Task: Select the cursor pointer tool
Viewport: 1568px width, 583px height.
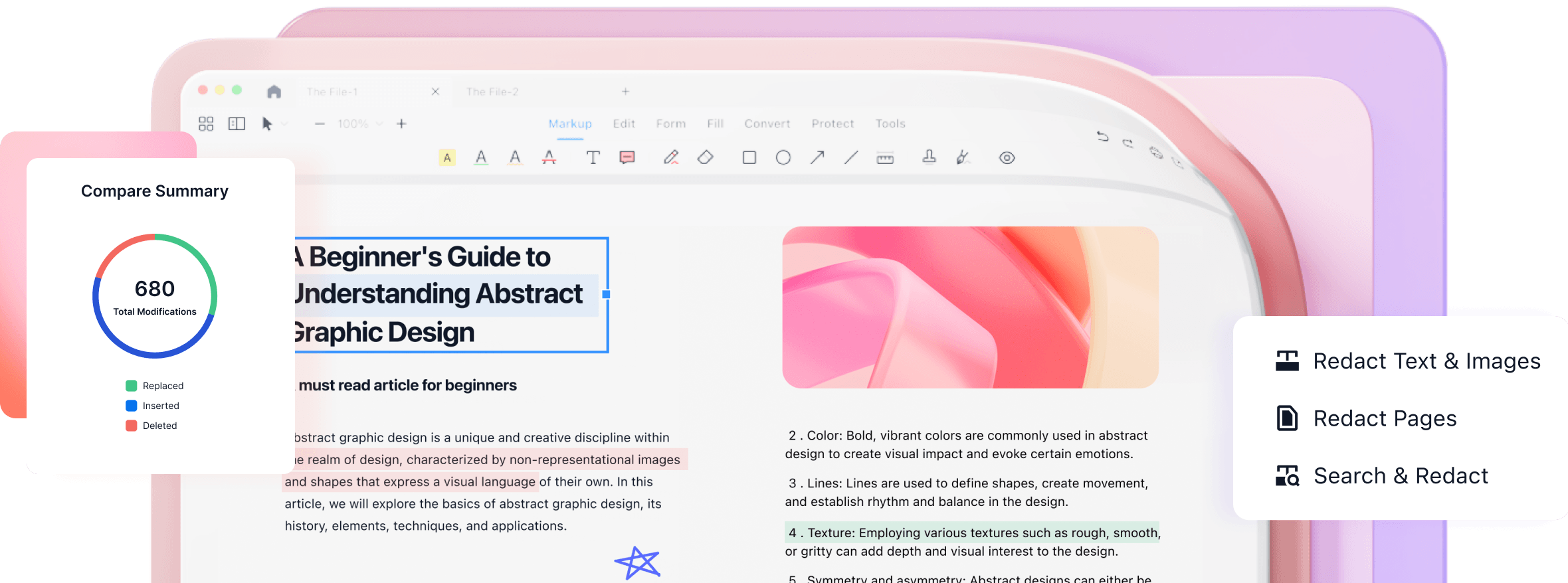Action: [x=267, y=124]
